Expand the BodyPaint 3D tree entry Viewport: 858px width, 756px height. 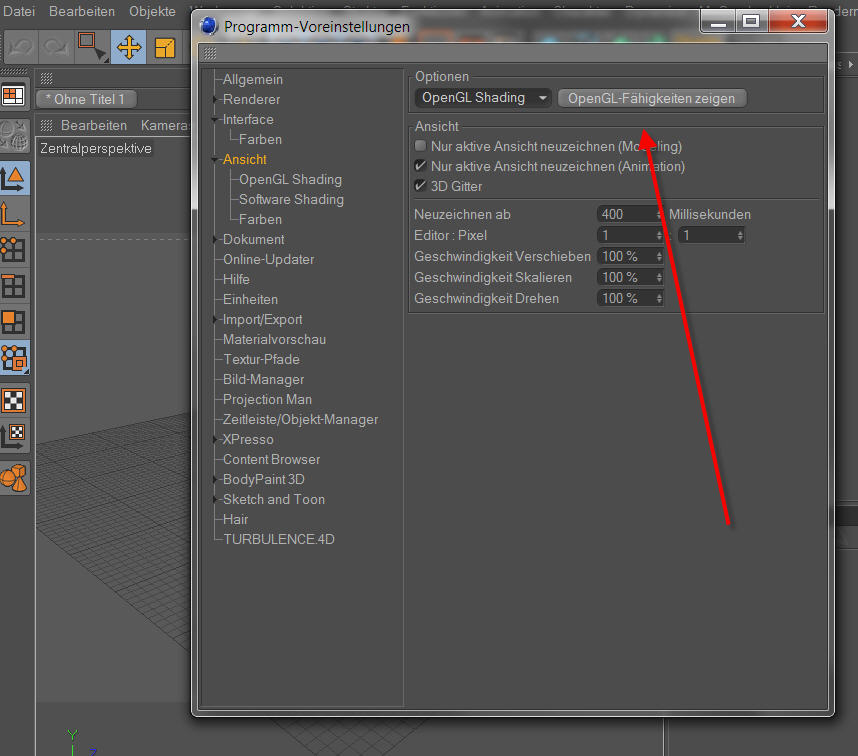[x=214, y=479]
